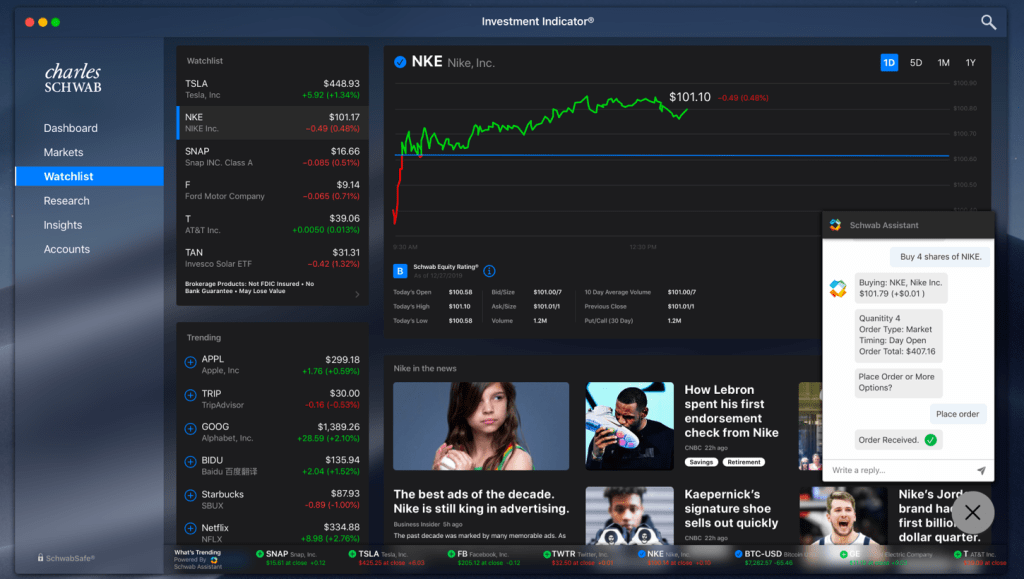Image resolution: width=1024 pixels, height=579 pixels.
Task: Select TSLA row in Watchlist
Action: (272, 89)
